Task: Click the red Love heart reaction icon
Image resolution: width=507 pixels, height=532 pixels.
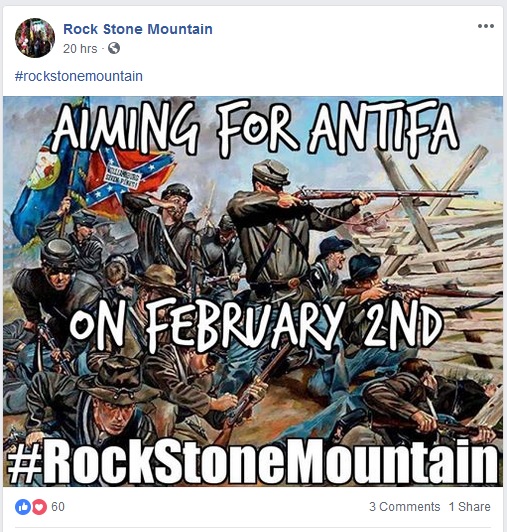Action: pos(39,507)
